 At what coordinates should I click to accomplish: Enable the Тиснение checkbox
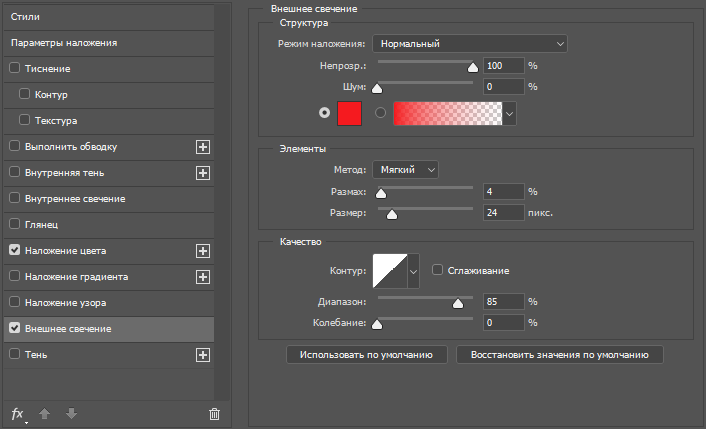point(14,68)
